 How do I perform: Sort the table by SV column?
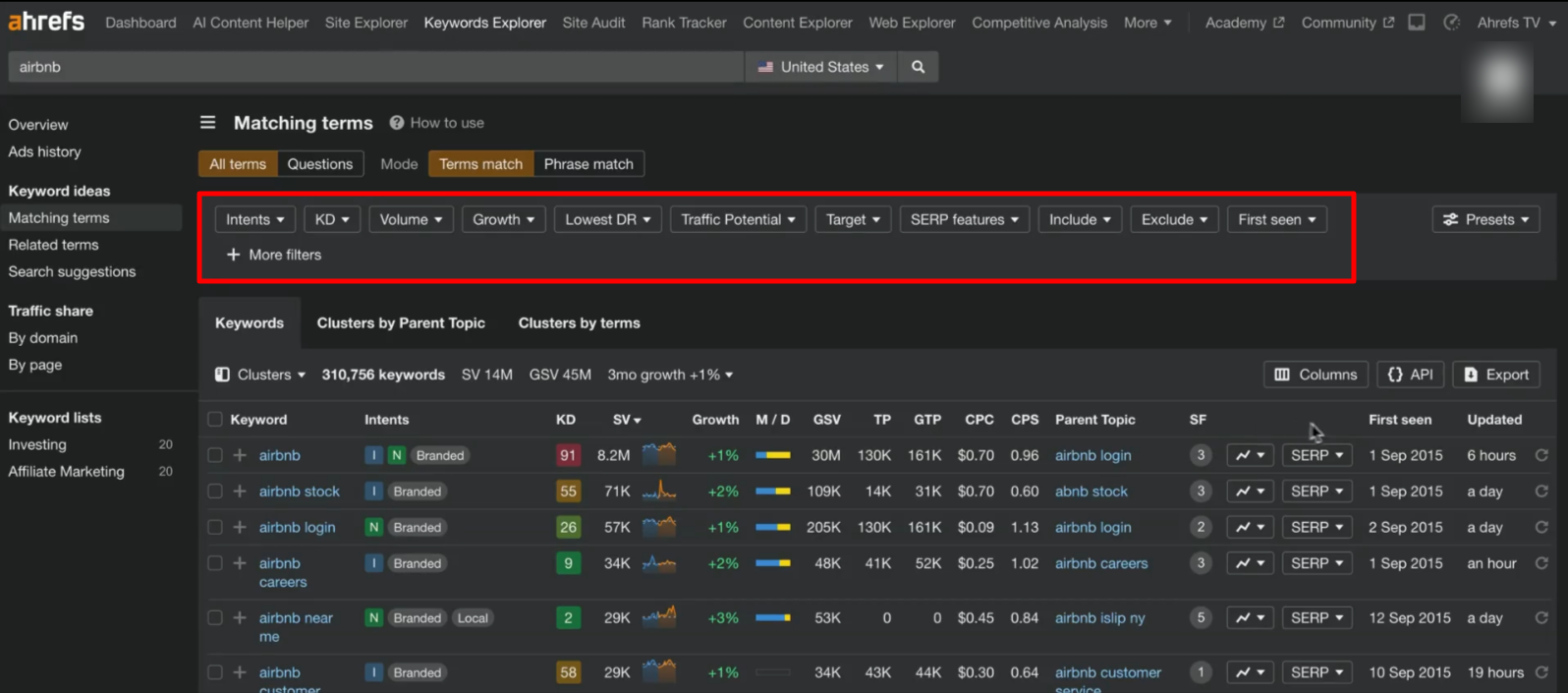(626, 420)
